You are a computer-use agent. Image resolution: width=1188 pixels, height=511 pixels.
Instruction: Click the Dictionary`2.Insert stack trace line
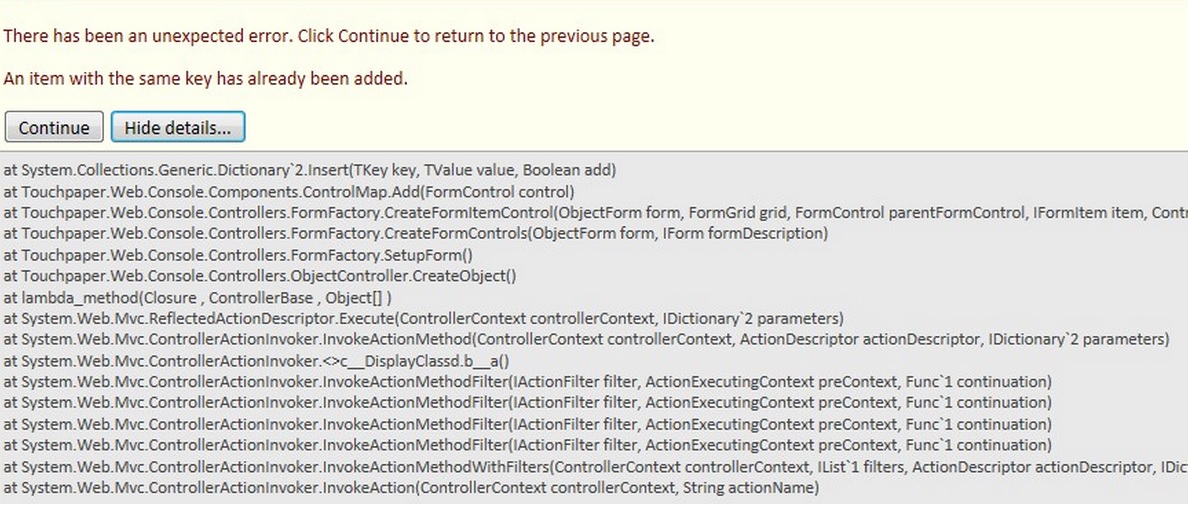pos(310,170)
